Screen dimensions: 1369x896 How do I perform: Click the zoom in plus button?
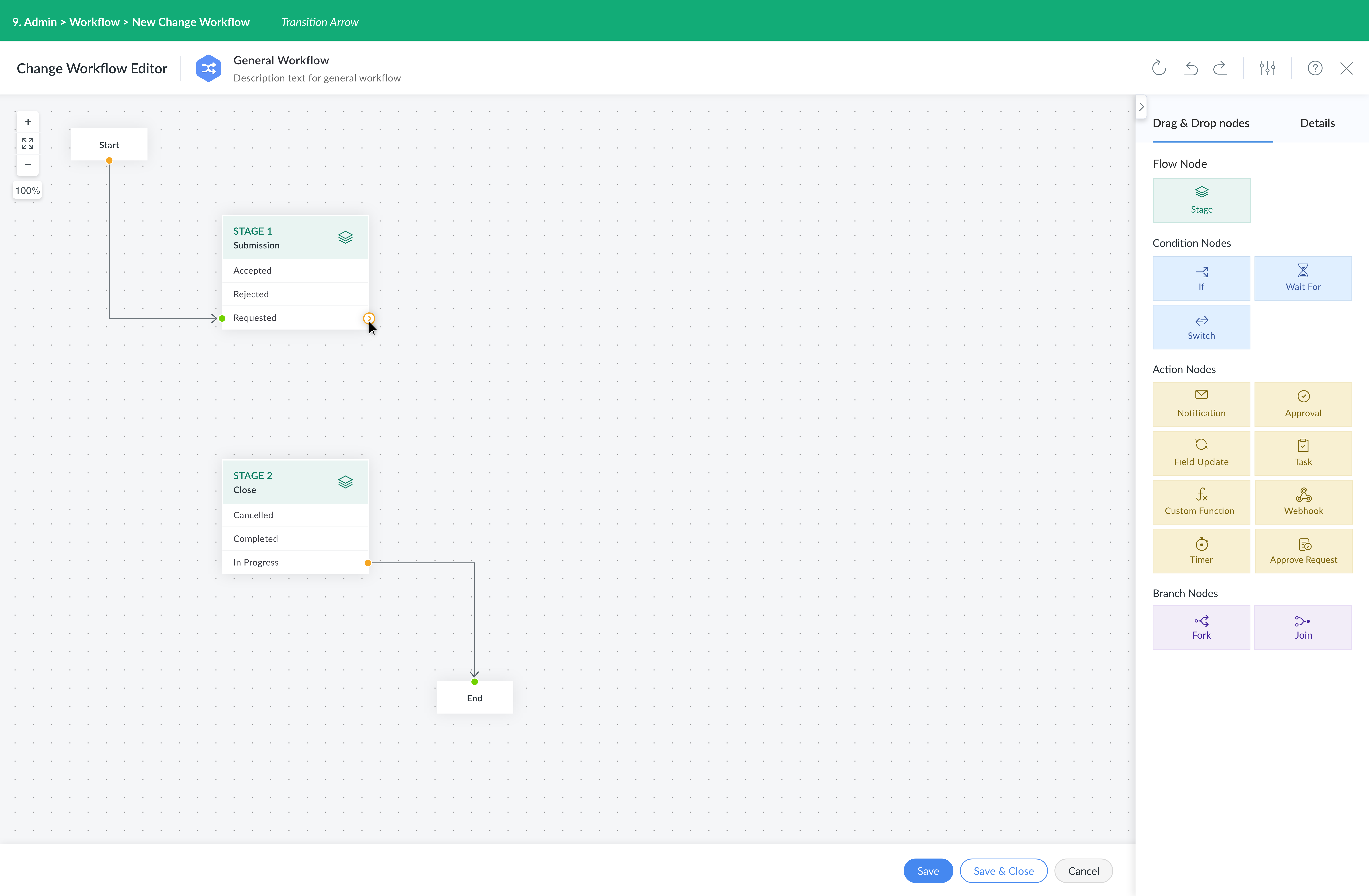tap(28, 122)
